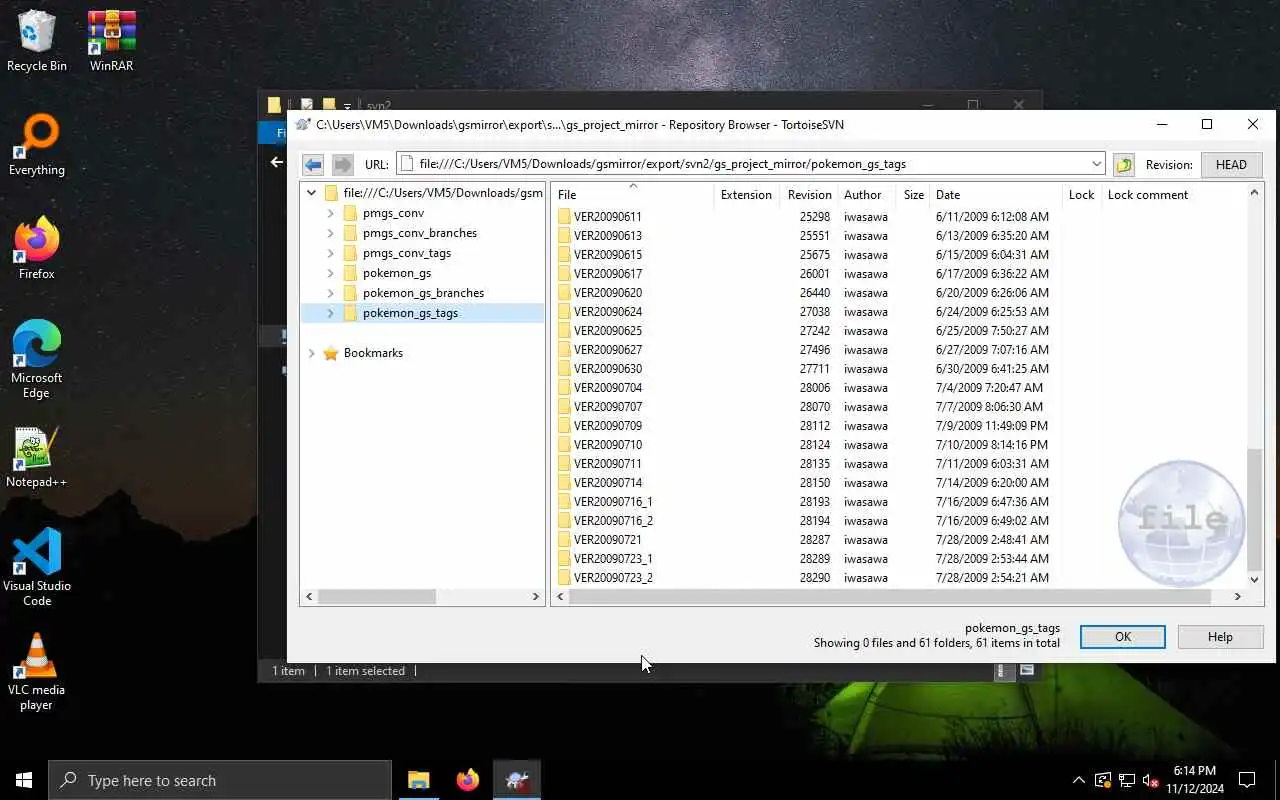The image size is (1280, 800).
Task: Go back using the blue left arrow
Action: 313,165
